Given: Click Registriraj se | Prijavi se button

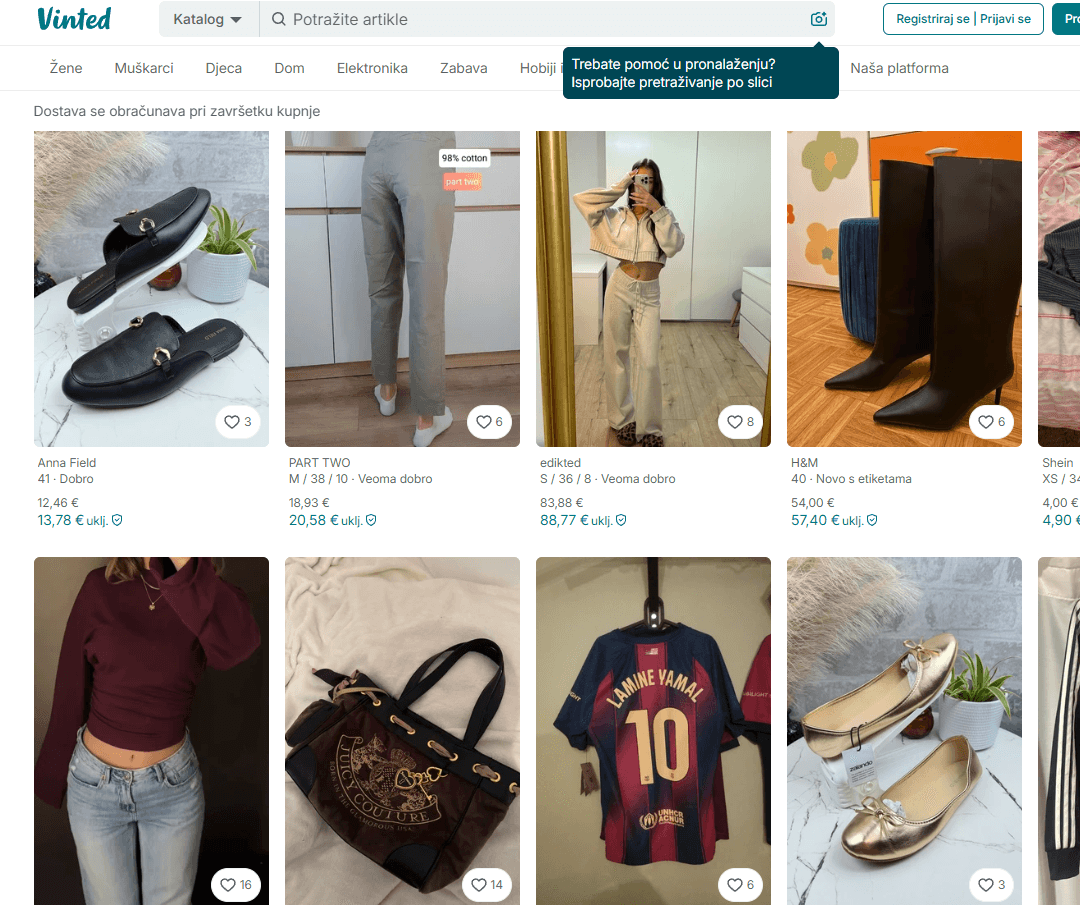Looking at the screenshot, I should tap(963, 19).
